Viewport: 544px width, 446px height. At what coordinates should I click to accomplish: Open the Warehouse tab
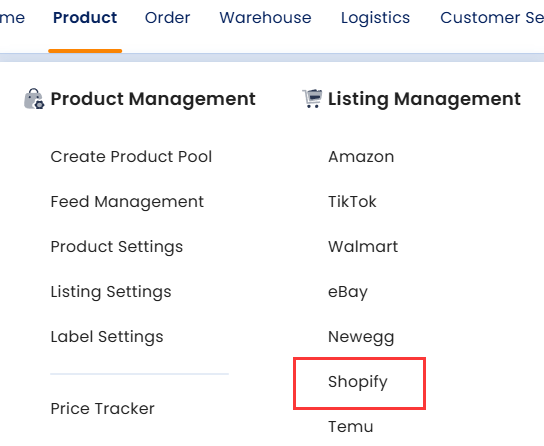tap(265, 18)
